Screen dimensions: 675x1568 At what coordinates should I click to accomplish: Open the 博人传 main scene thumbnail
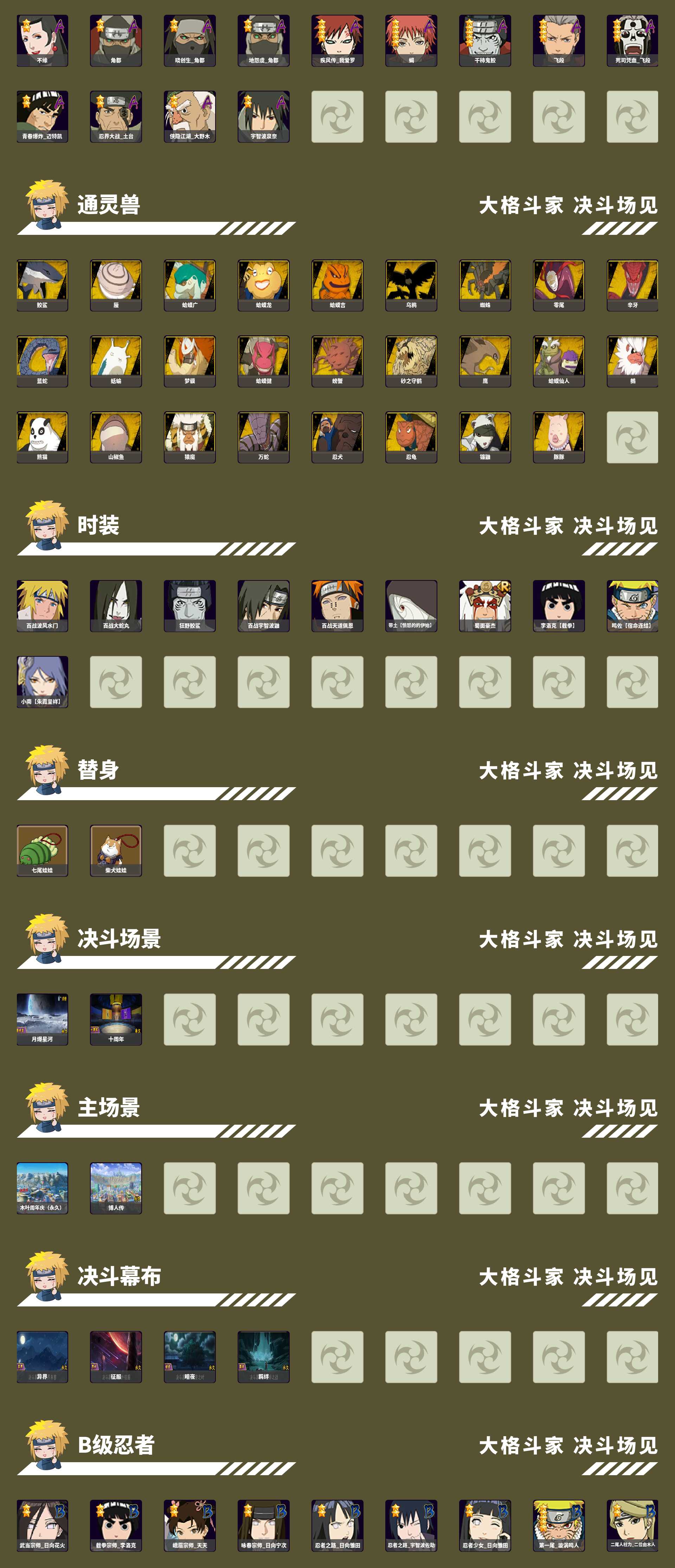click(116, 1188)
